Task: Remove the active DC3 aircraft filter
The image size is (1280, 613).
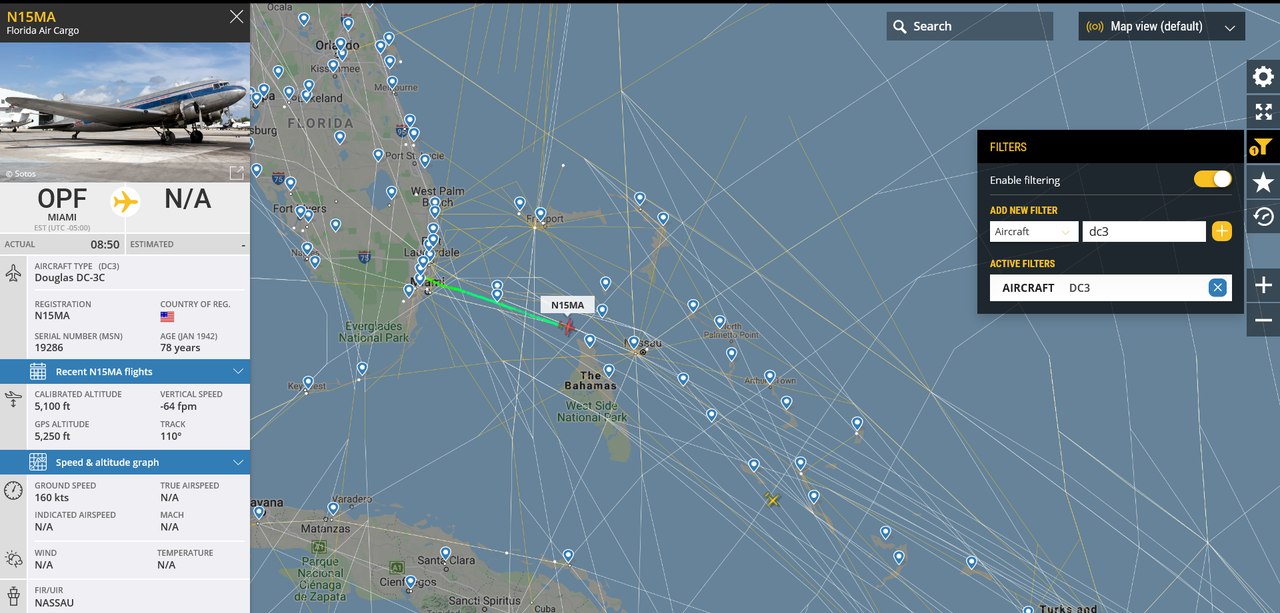Action: pyautogui.click(x=1217, y=288)
